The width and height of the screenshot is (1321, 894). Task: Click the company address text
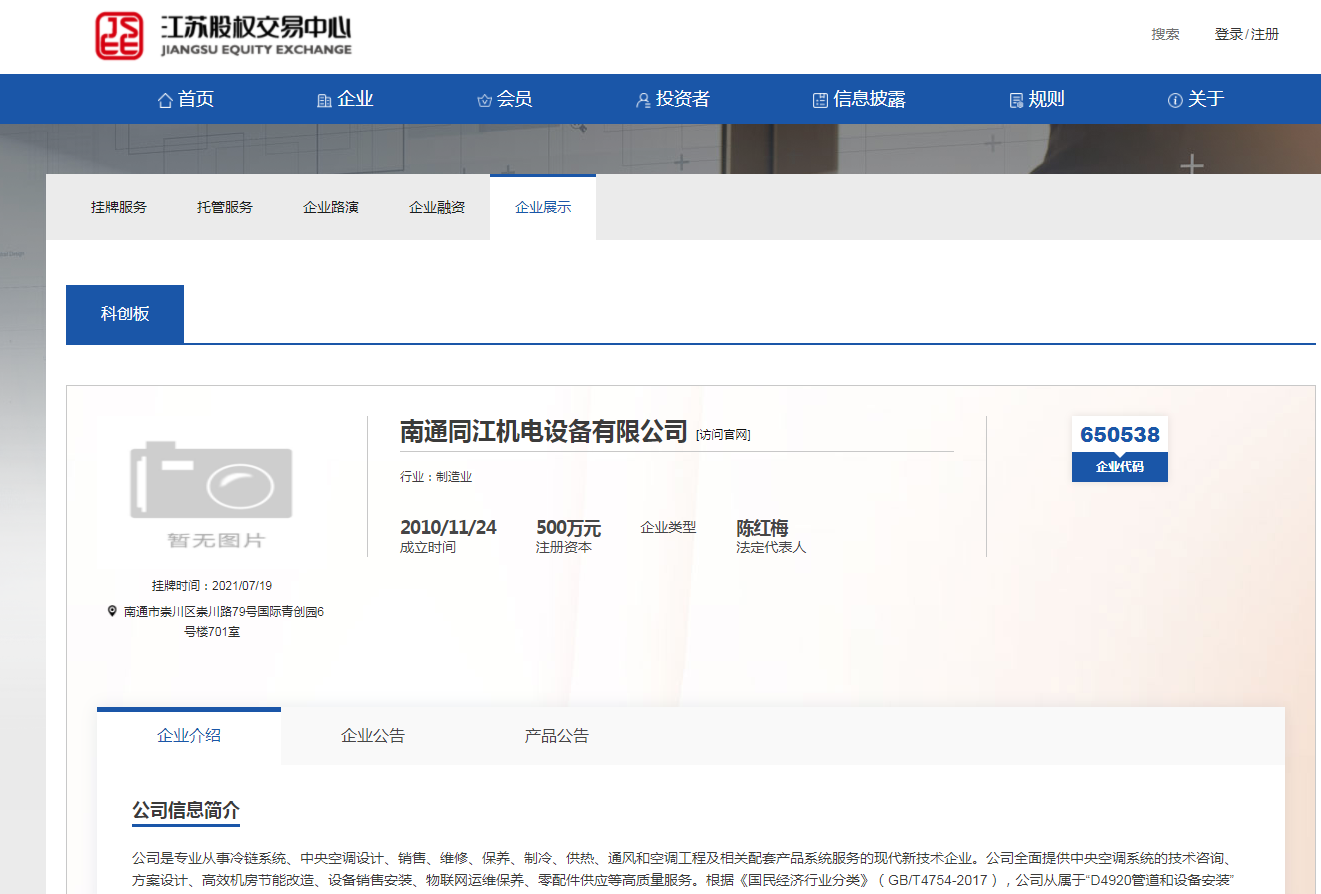point(224,621)
